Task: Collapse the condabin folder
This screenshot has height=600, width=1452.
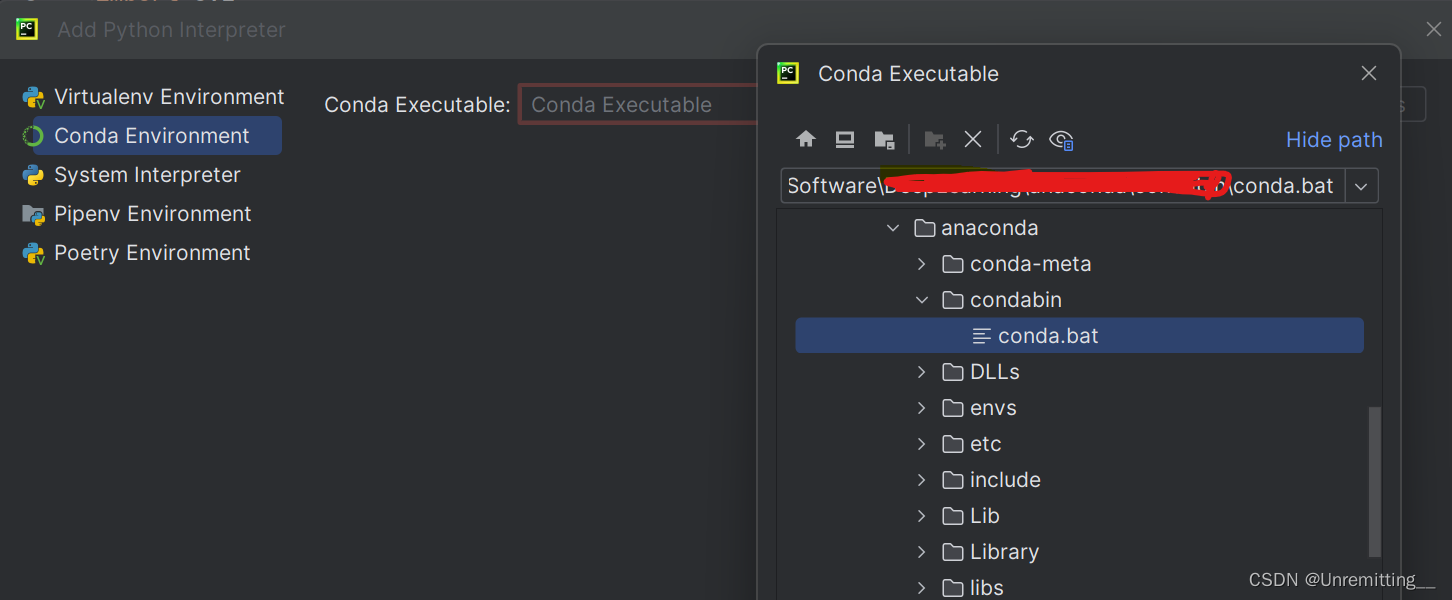Action: pyautogui.click(x=922, y=300)
